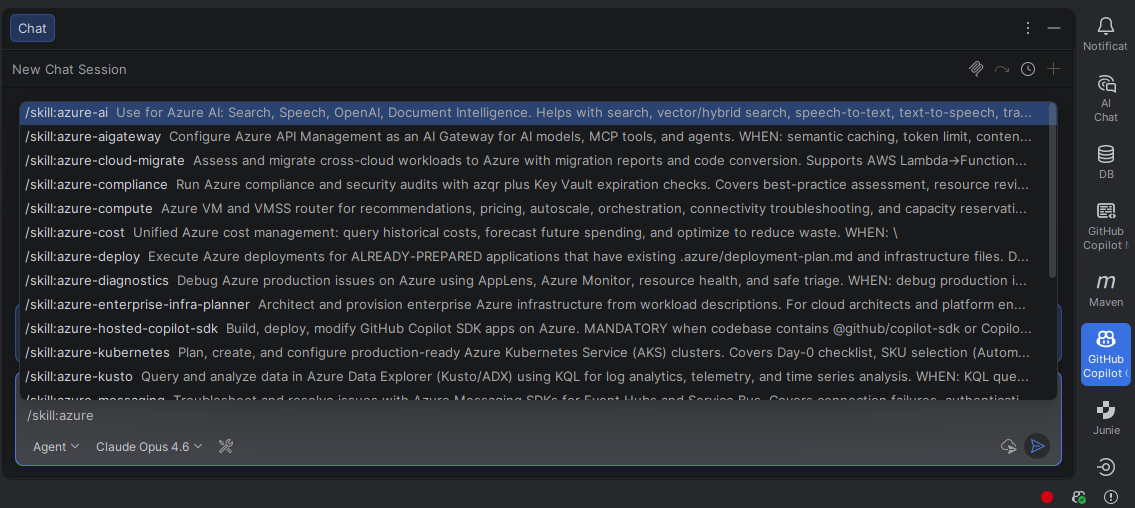The height and width of the screenshot is (508, 1135).
Task: Click the paperclip attach context icon
Action: tap(976, 69)
